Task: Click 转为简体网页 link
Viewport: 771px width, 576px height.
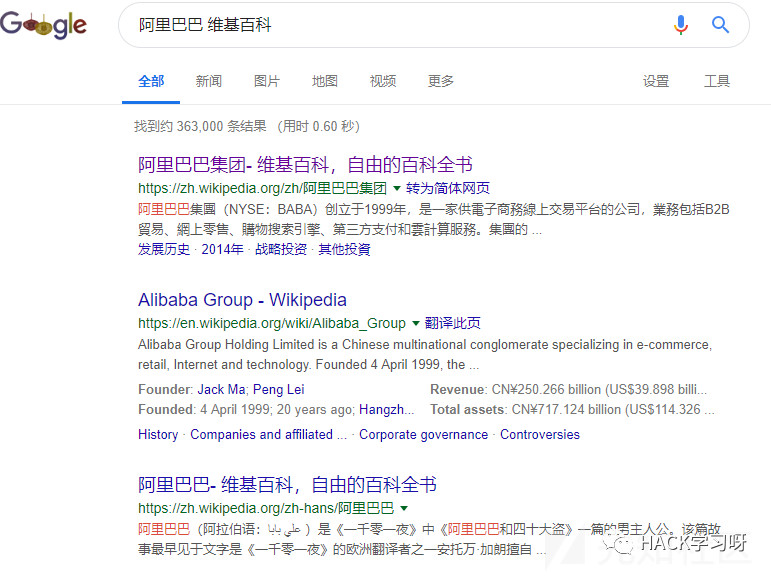Action: click(447, 188)
